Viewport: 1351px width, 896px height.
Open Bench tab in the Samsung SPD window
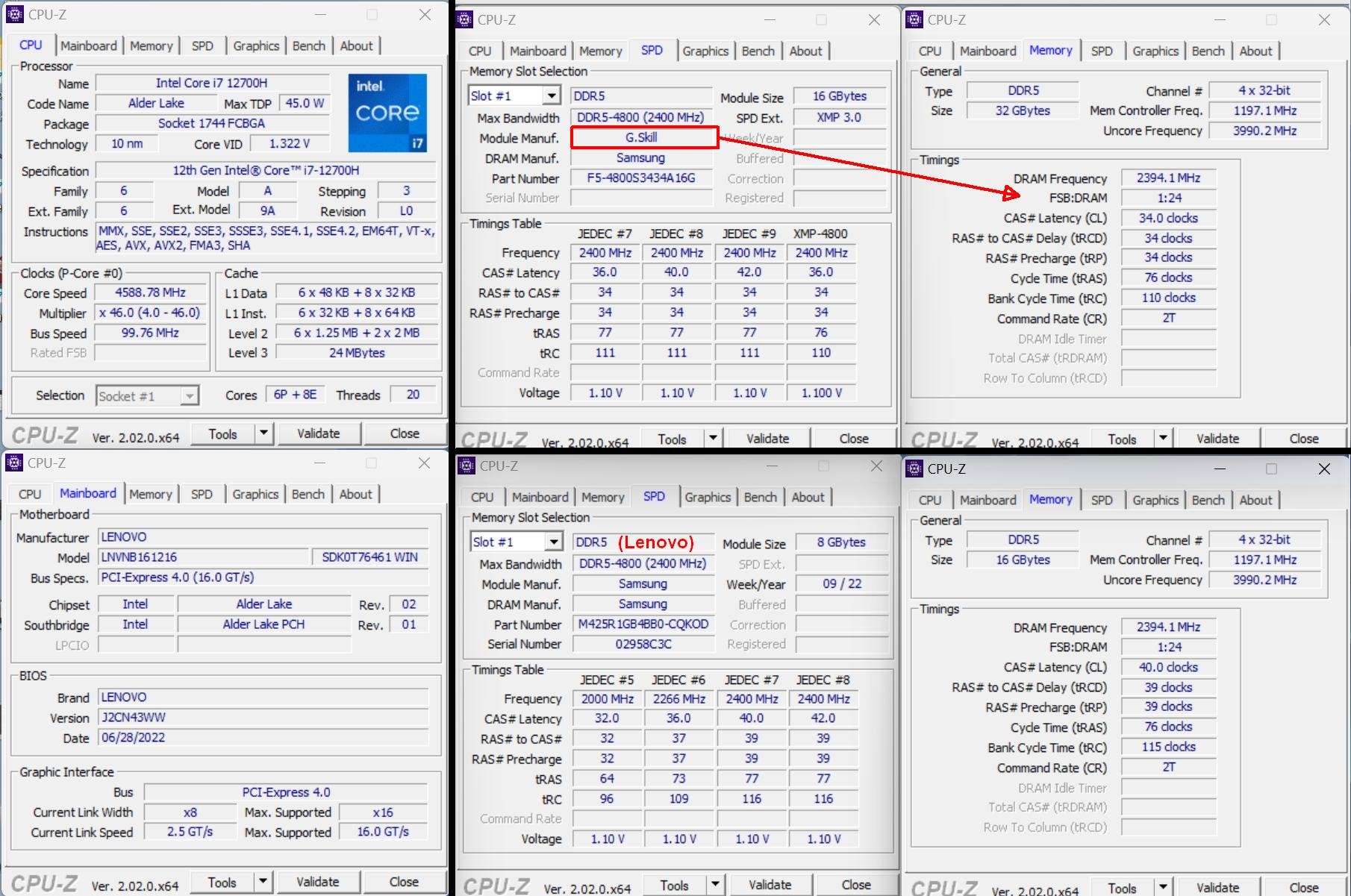pos(761,497)
